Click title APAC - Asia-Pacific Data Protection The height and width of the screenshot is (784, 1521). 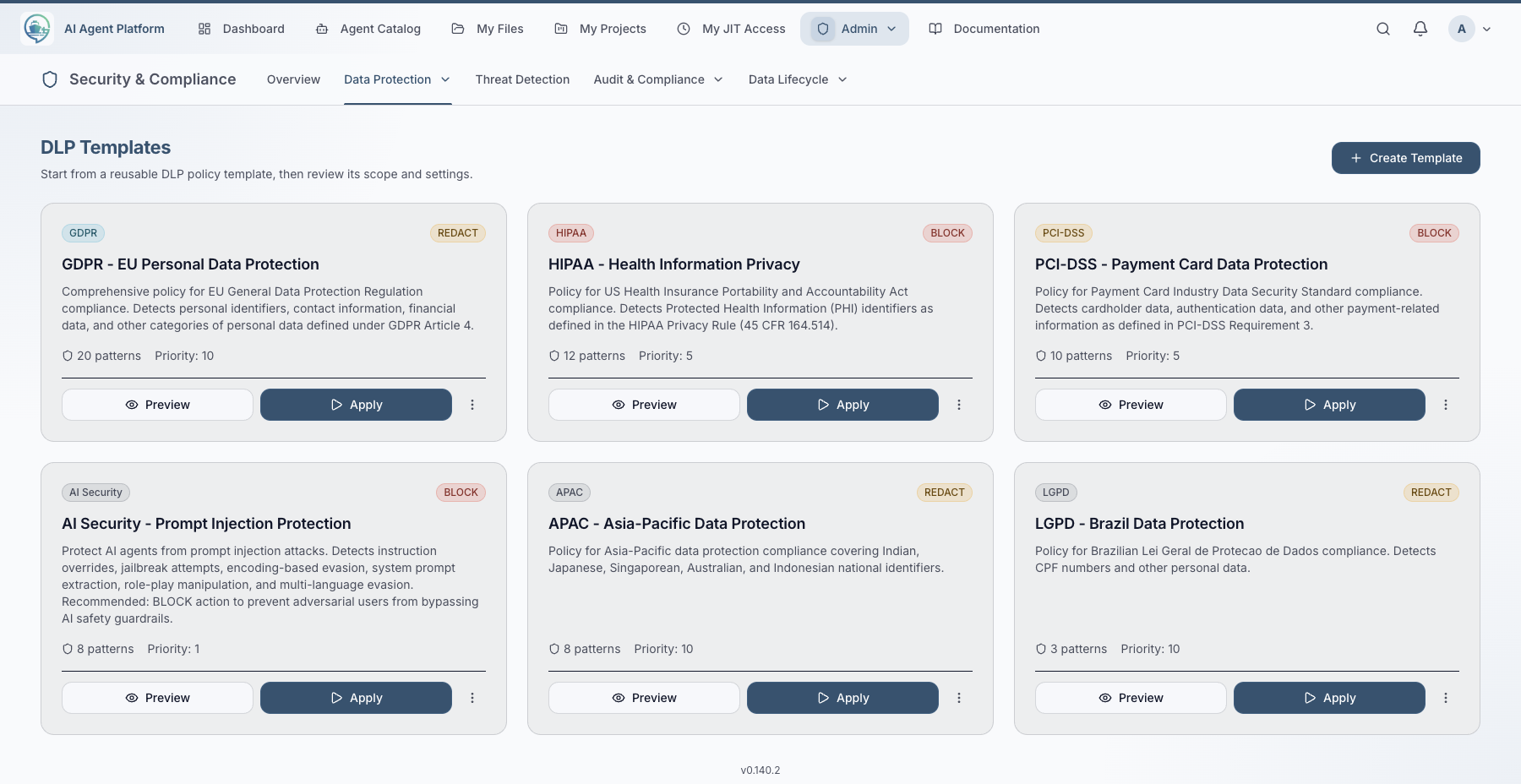coord(677,524)
